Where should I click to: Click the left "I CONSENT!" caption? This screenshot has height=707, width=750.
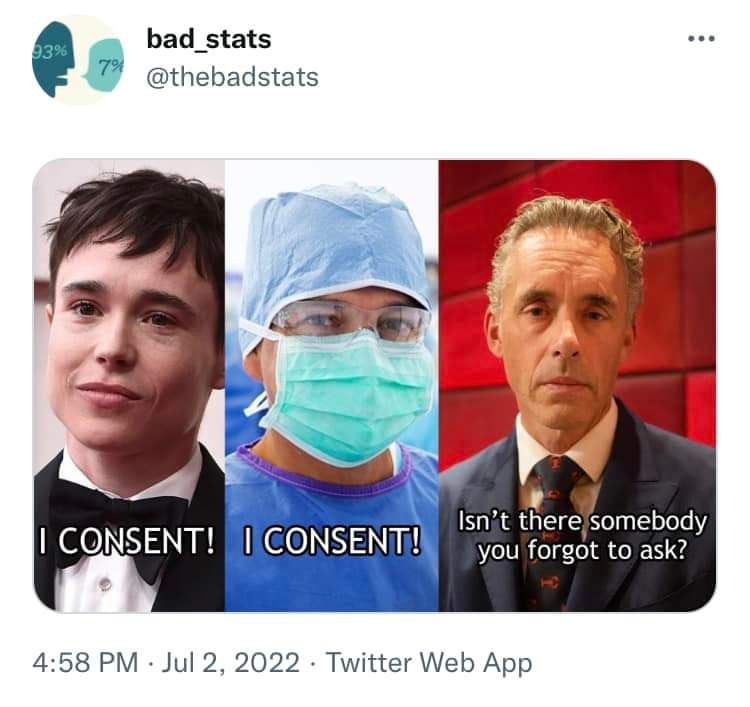point(127,541)
